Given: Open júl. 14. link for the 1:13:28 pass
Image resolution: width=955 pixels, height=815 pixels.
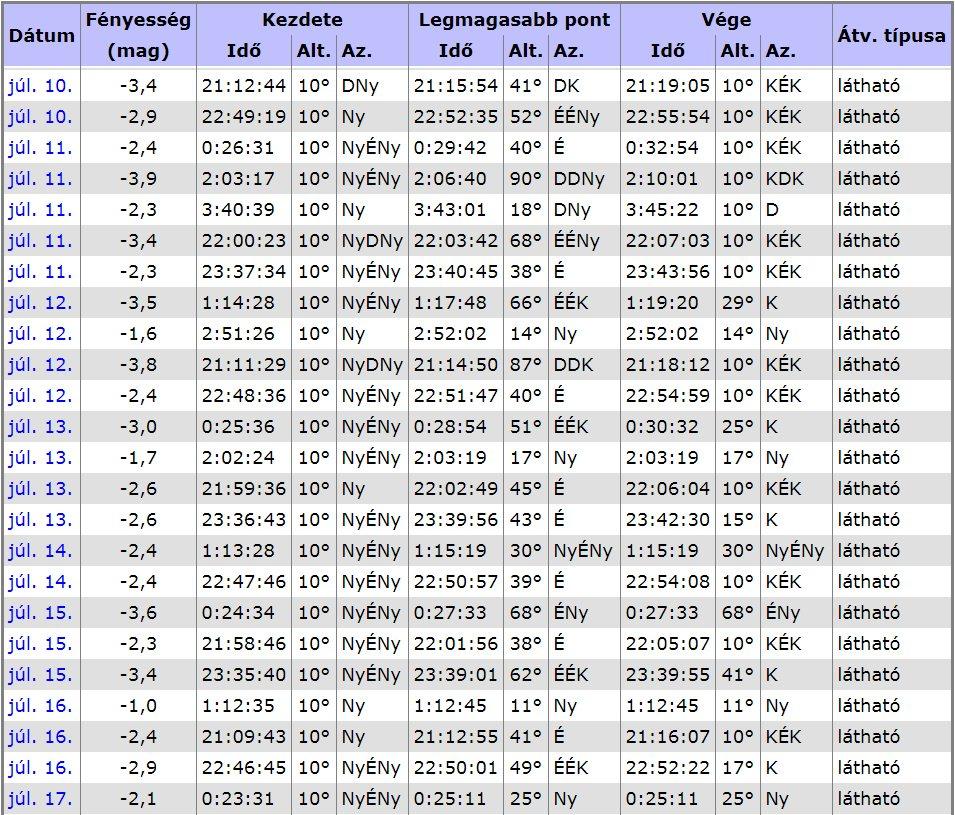Looking at the screenshot, I should coord(40,551).
